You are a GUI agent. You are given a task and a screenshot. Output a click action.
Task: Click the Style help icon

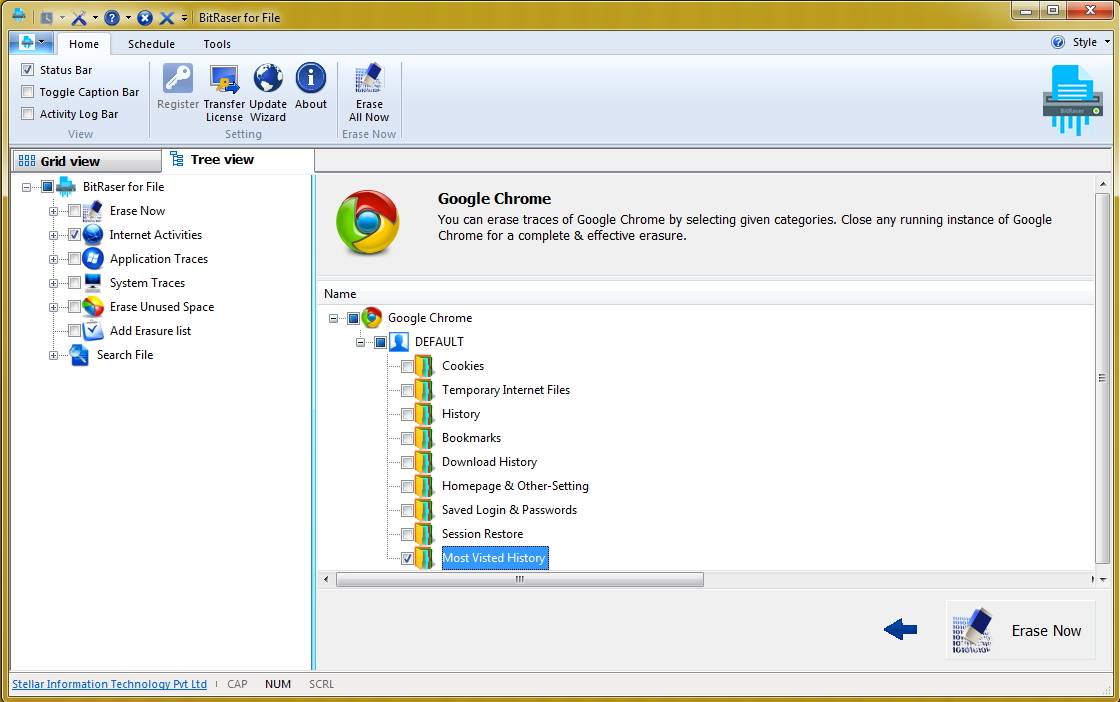click(x=1058, y=42)
